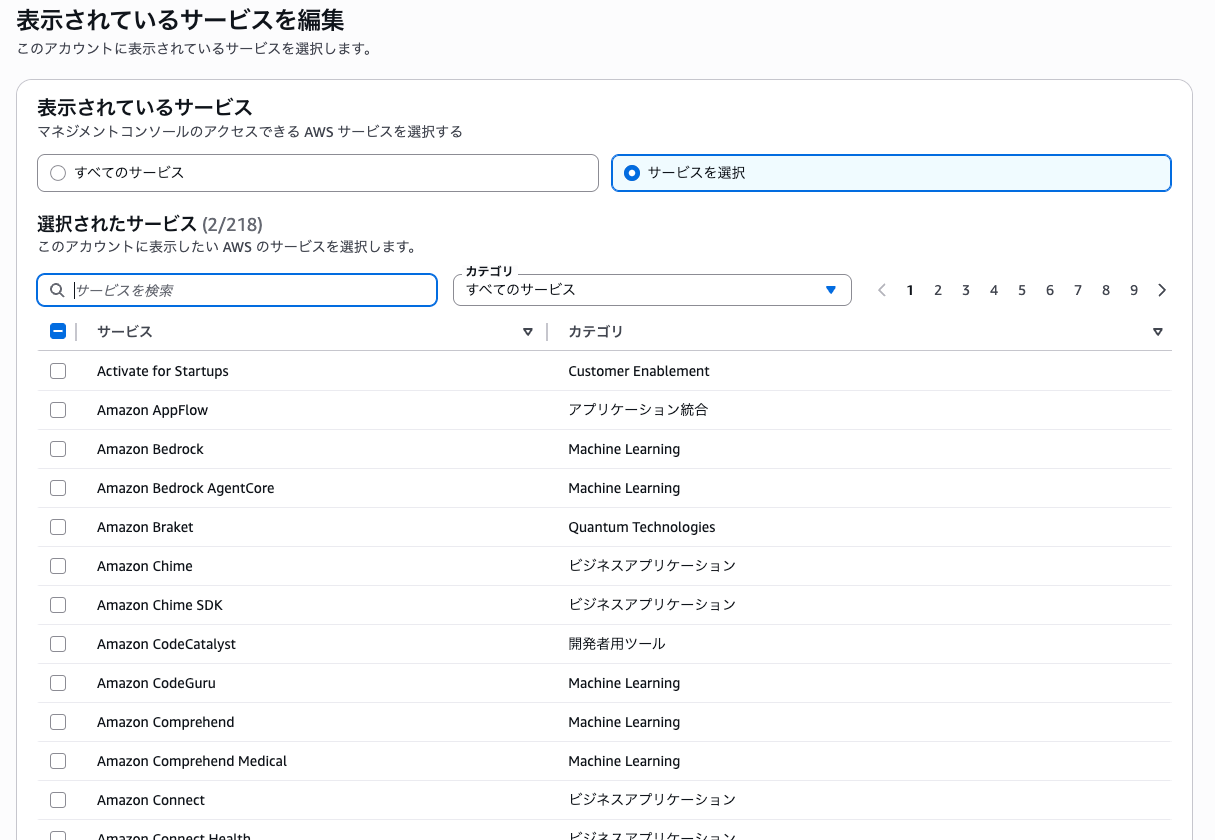Open the サービス column sort arrow
This screenshot has width=1215, height=840.
(x=527, y=331)
